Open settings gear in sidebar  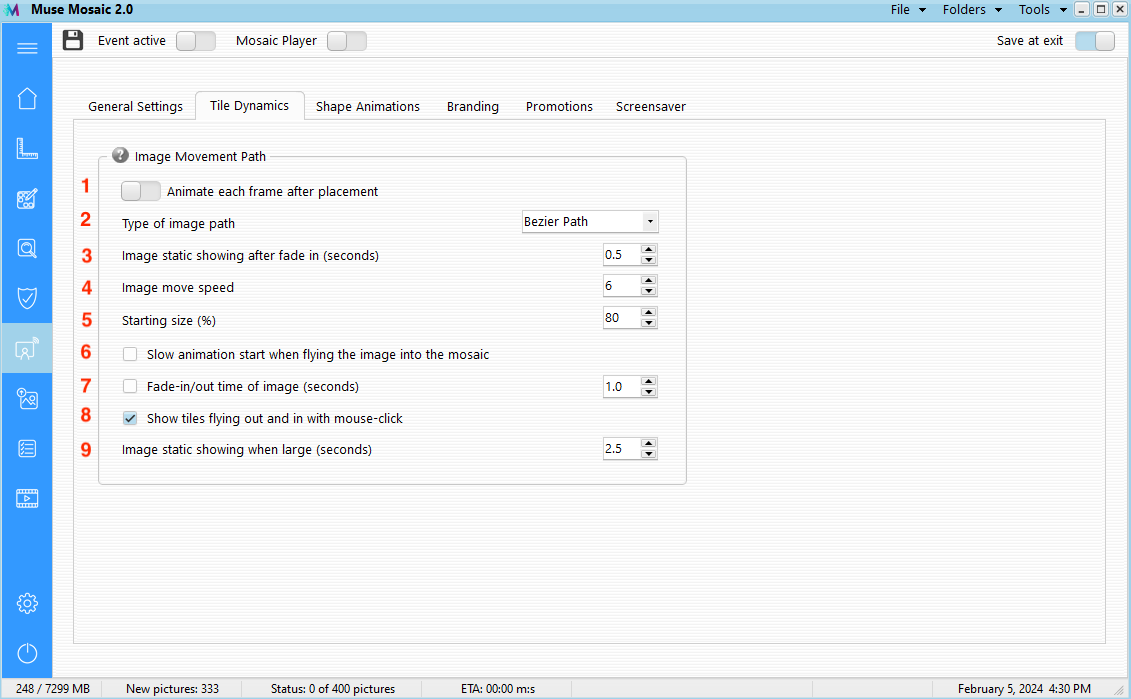27,603
